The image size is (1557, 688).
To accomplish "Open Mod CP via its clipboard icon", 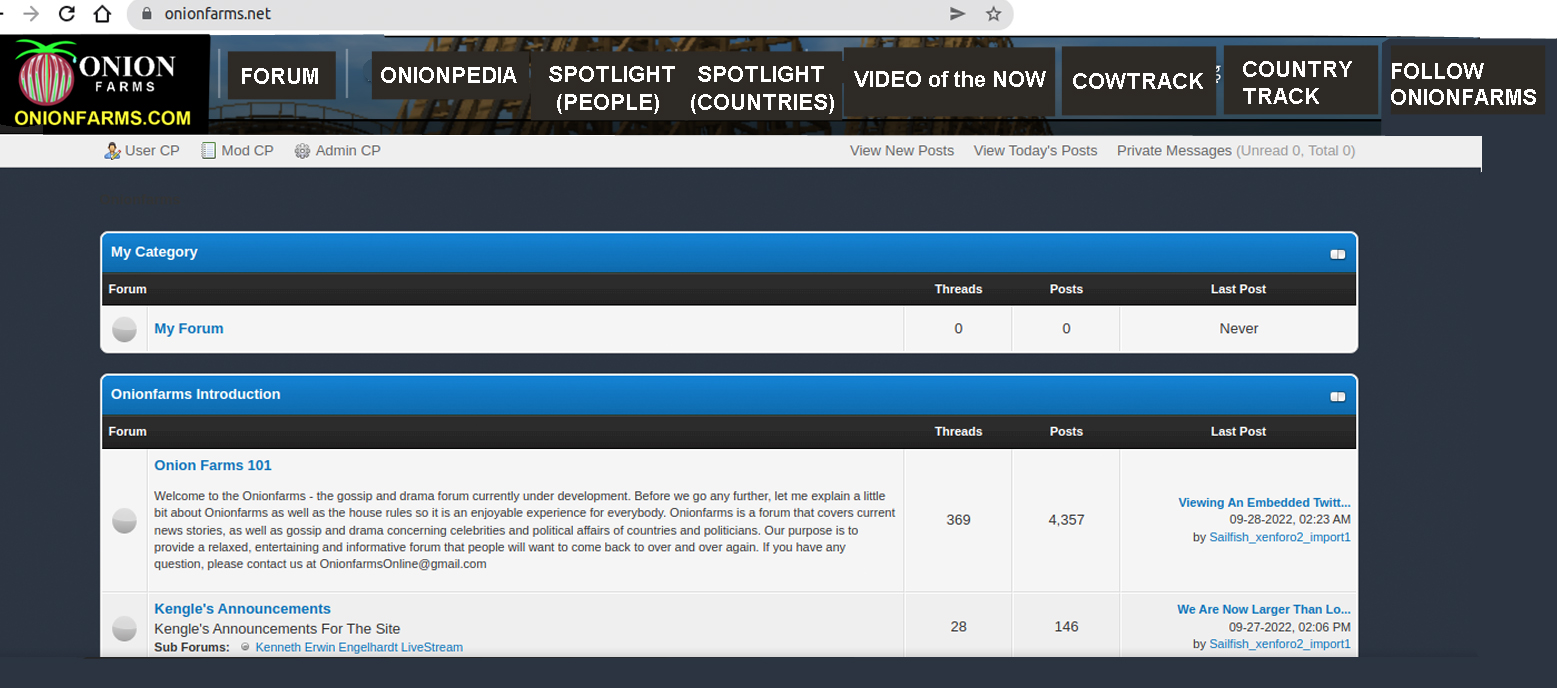I will pos(208,151).
